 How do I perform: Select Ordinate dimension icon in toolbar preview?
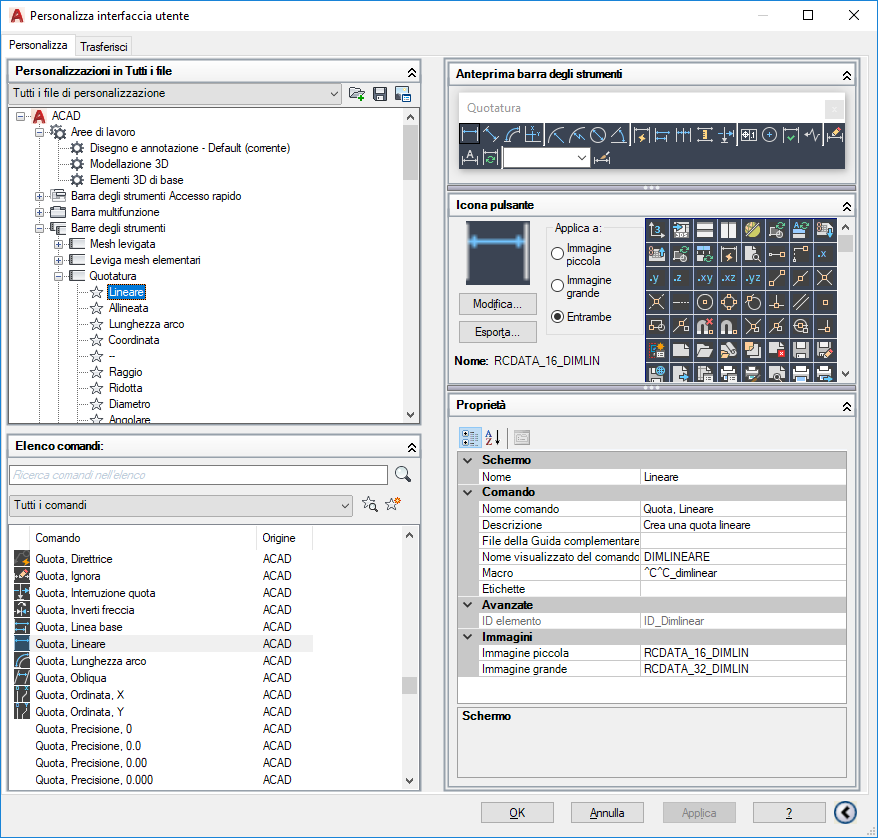pyautogui.click(x=533, y=135)
